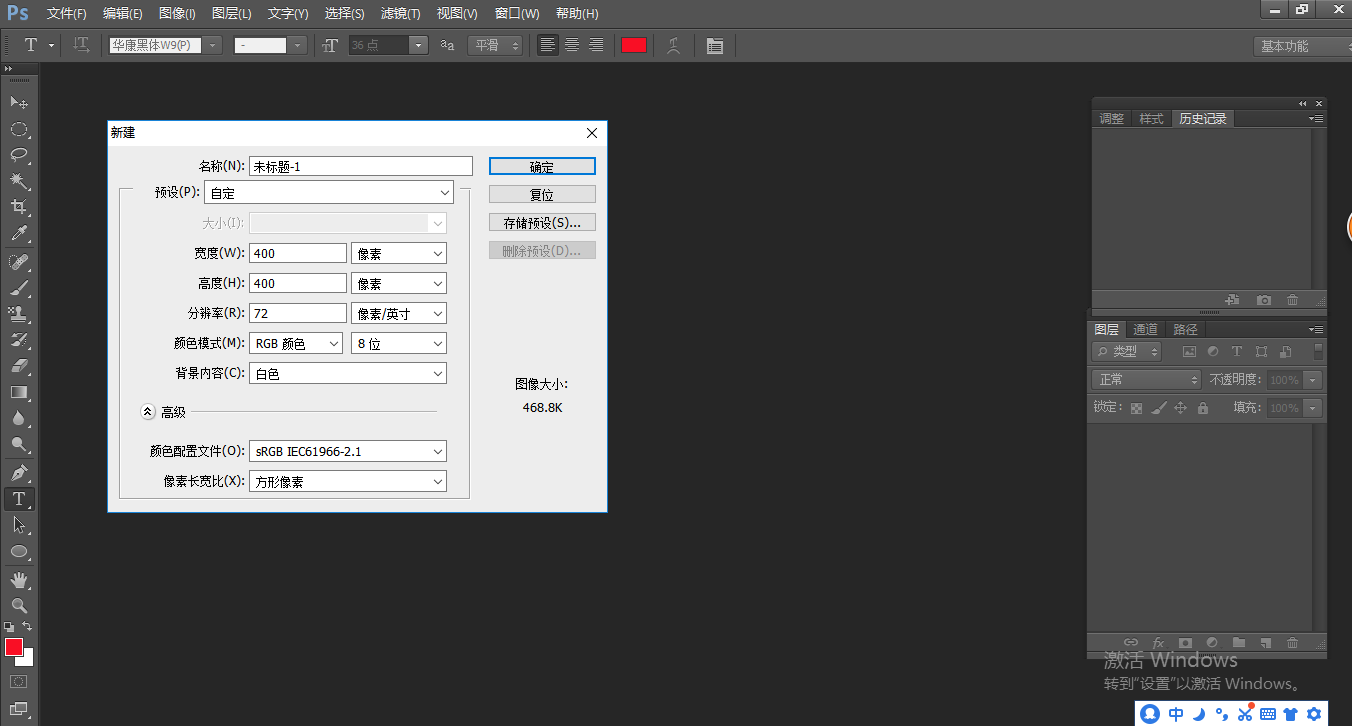Click the 存储预设(S)... button
Screen dimensions: 1352x726
pos(542,223)
